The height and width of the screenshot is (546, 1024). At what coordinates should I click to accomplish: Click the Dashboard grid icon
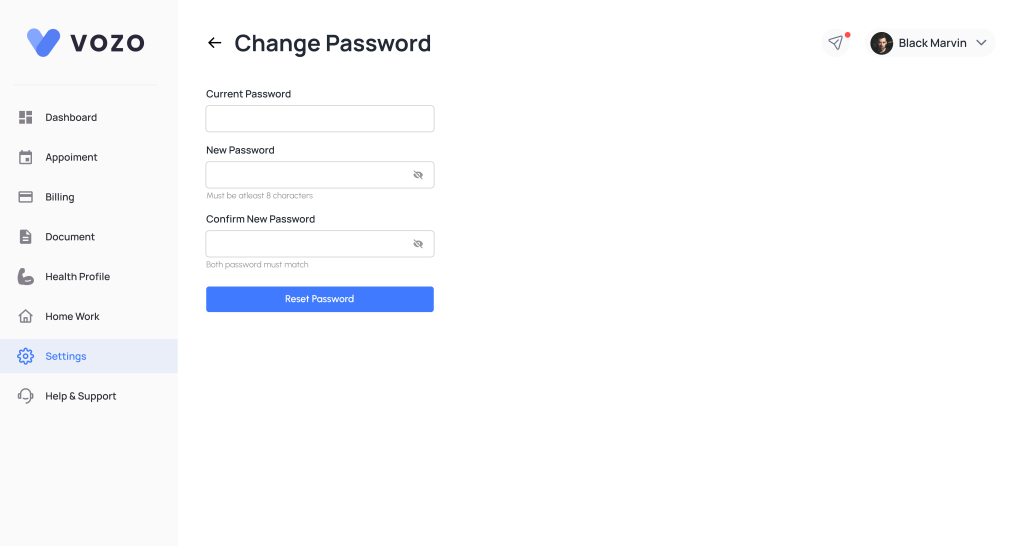pos(26,117)
